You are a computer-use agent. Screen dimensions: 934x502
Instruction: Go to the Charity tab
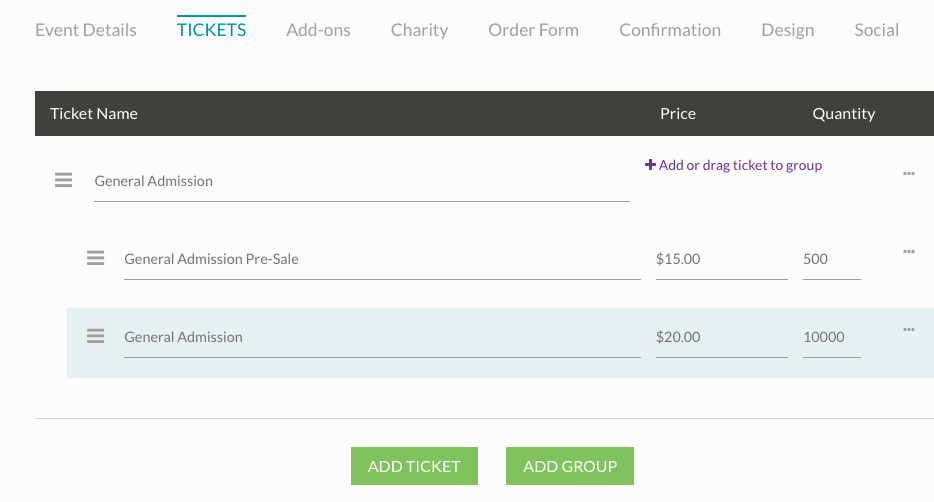pos(419,30)
